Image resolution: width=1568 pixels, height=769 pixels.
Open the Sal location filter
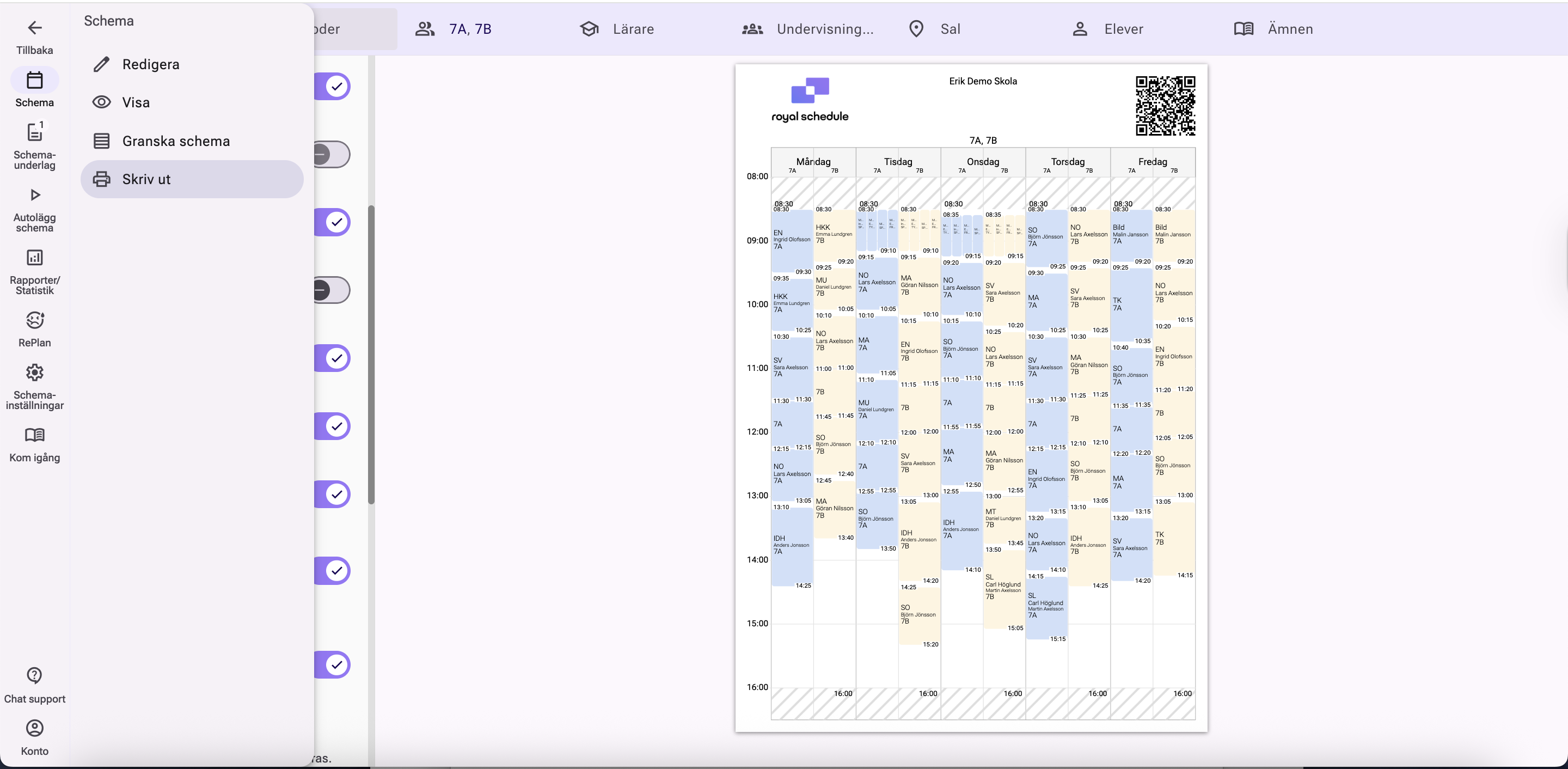950,29
